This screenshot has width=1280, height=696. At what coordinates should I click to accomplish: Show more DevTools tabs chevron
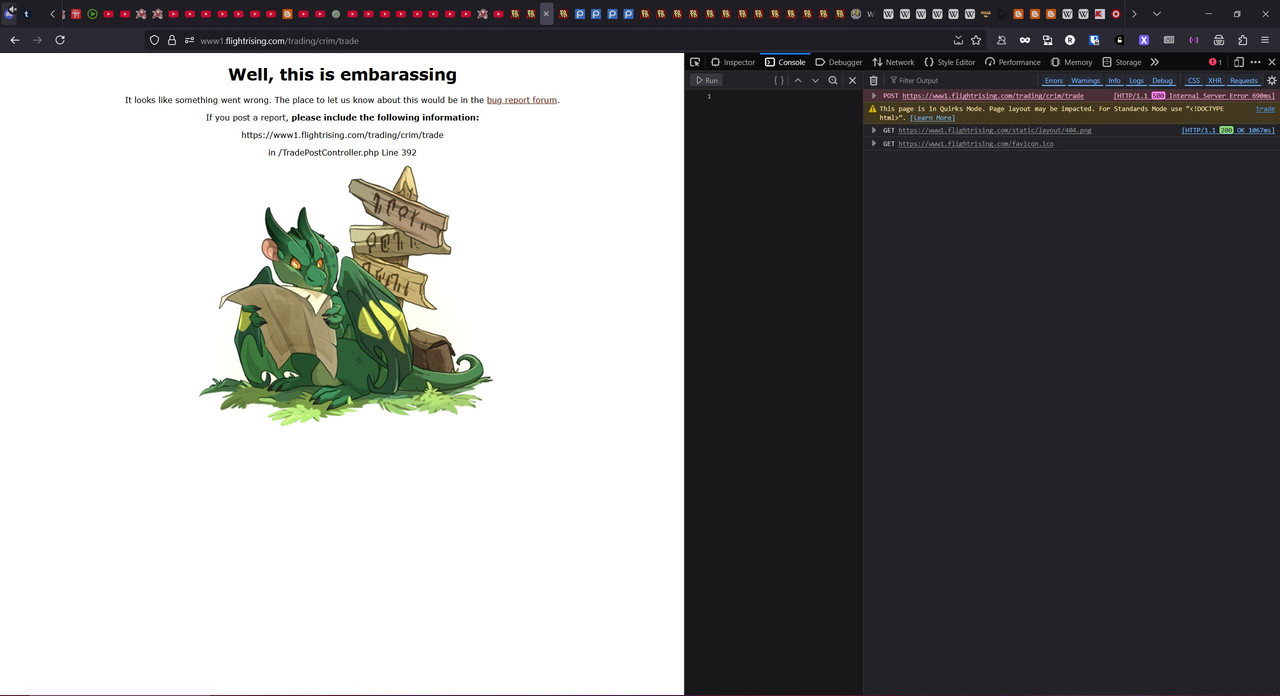1155,62
